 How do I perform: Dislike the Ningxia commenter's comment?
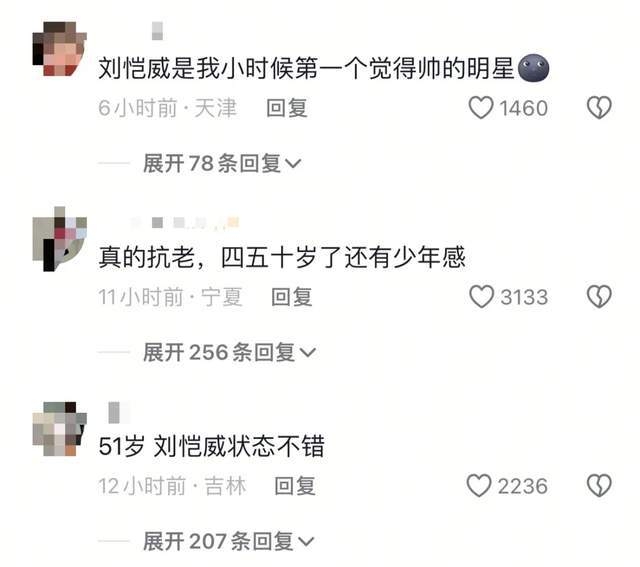(599, 296)
